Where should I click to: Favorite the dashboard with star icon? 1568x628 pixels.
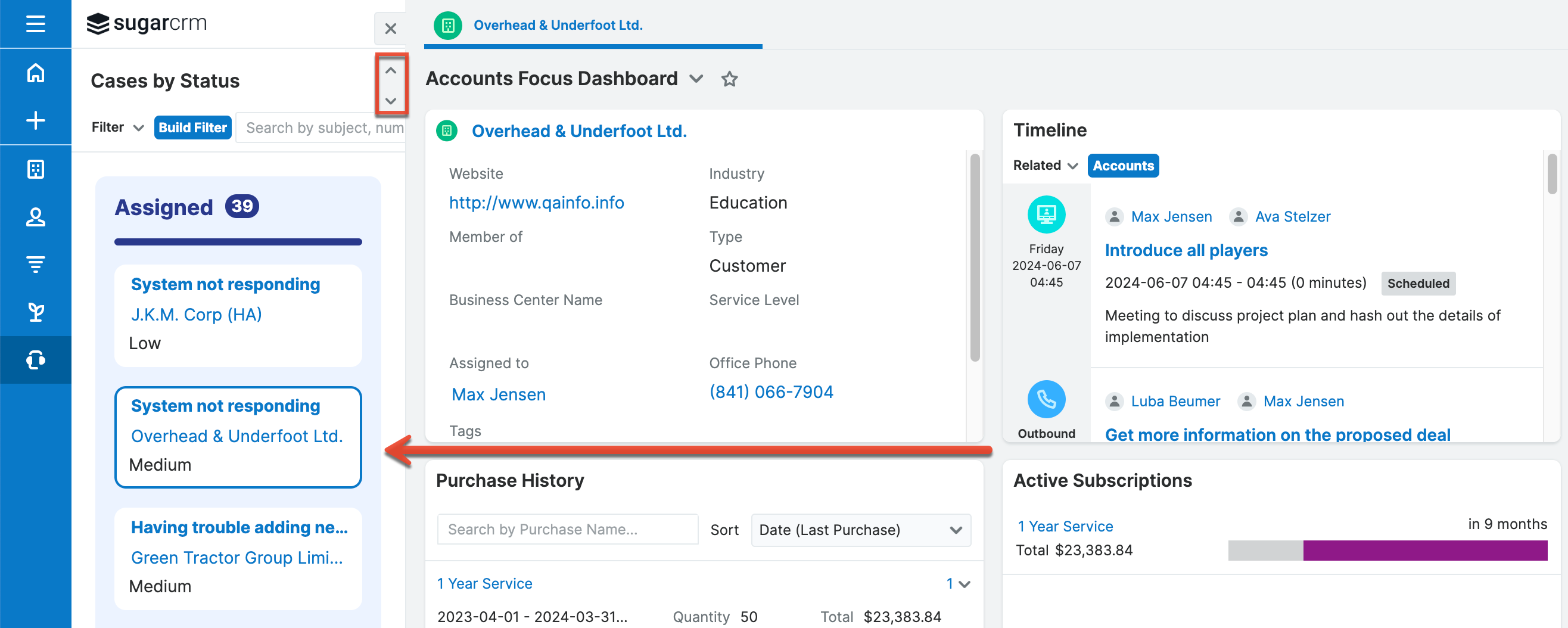[729, 79]
